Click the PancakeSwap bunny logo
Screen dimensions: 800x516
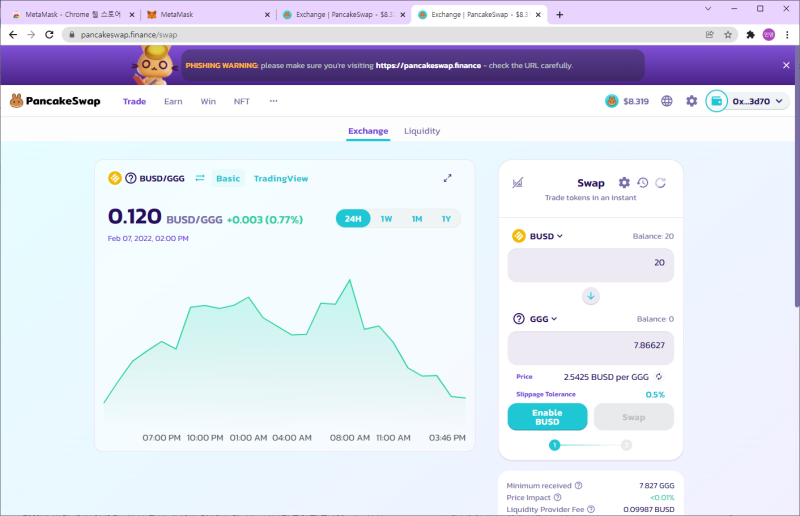(x=16, y=101)
